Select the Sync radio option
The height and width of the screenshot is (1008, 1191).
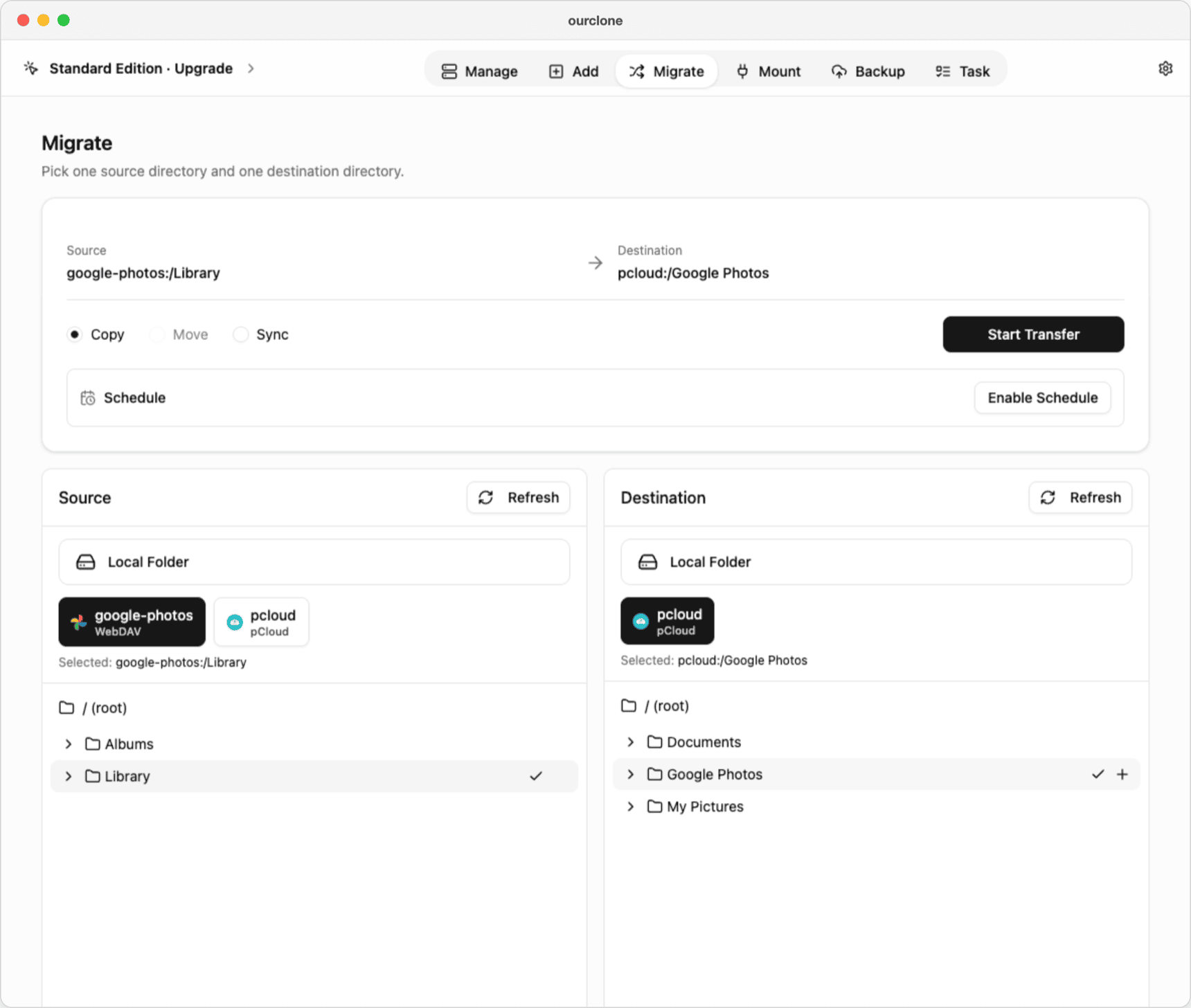coord(240,334)
